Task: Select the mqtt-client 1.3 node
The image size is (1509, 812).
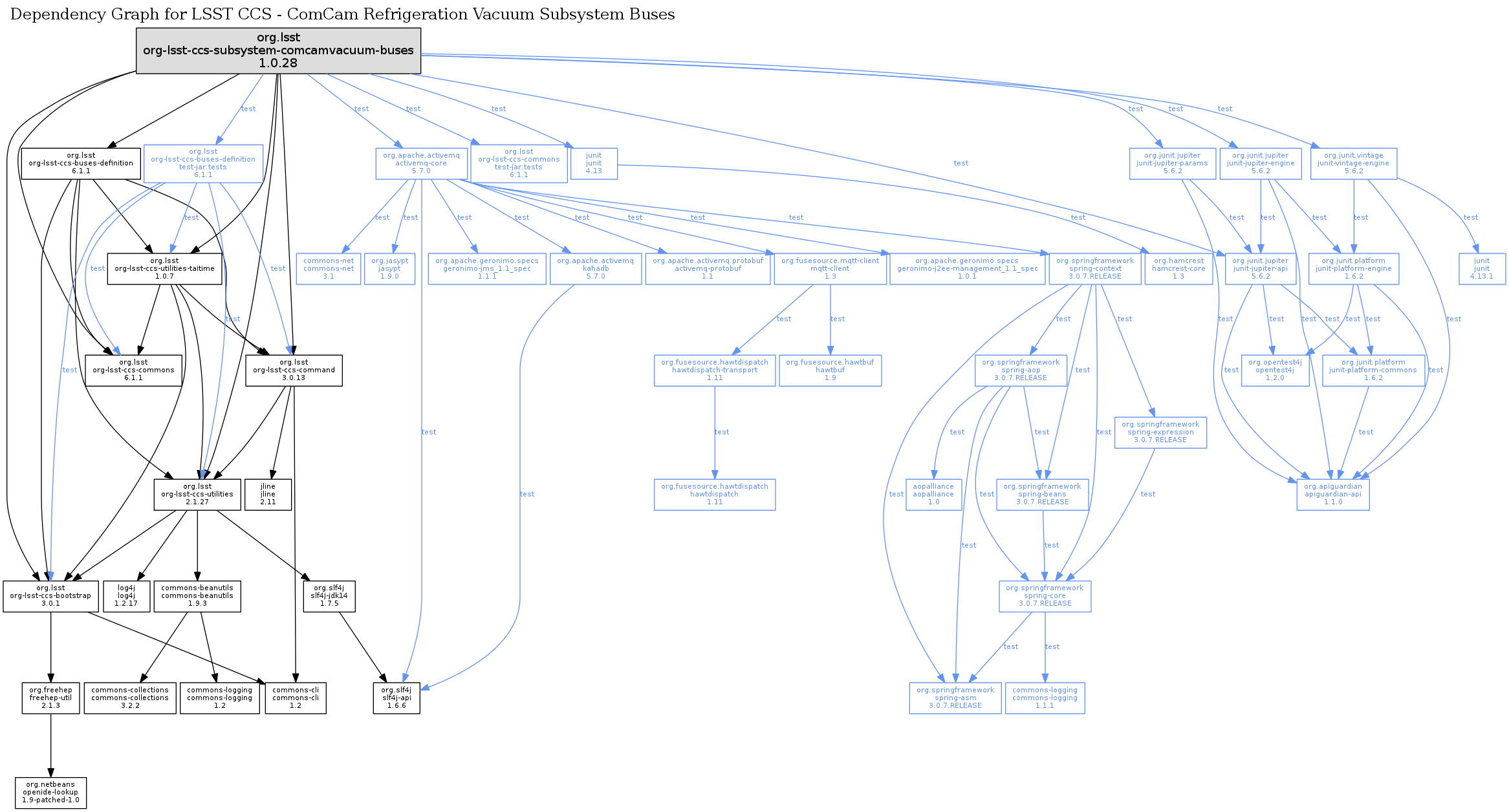Action: point(830,268)
